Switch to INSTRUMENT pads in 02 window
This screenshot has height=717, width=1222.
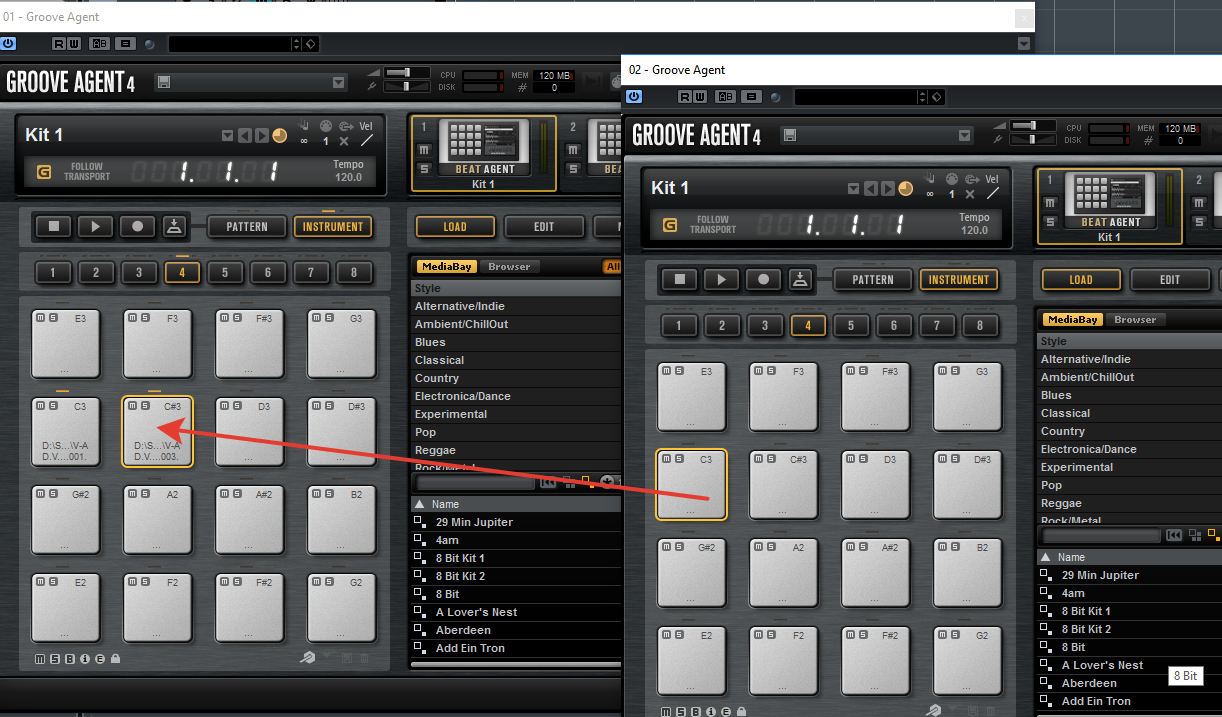(958, 280)
